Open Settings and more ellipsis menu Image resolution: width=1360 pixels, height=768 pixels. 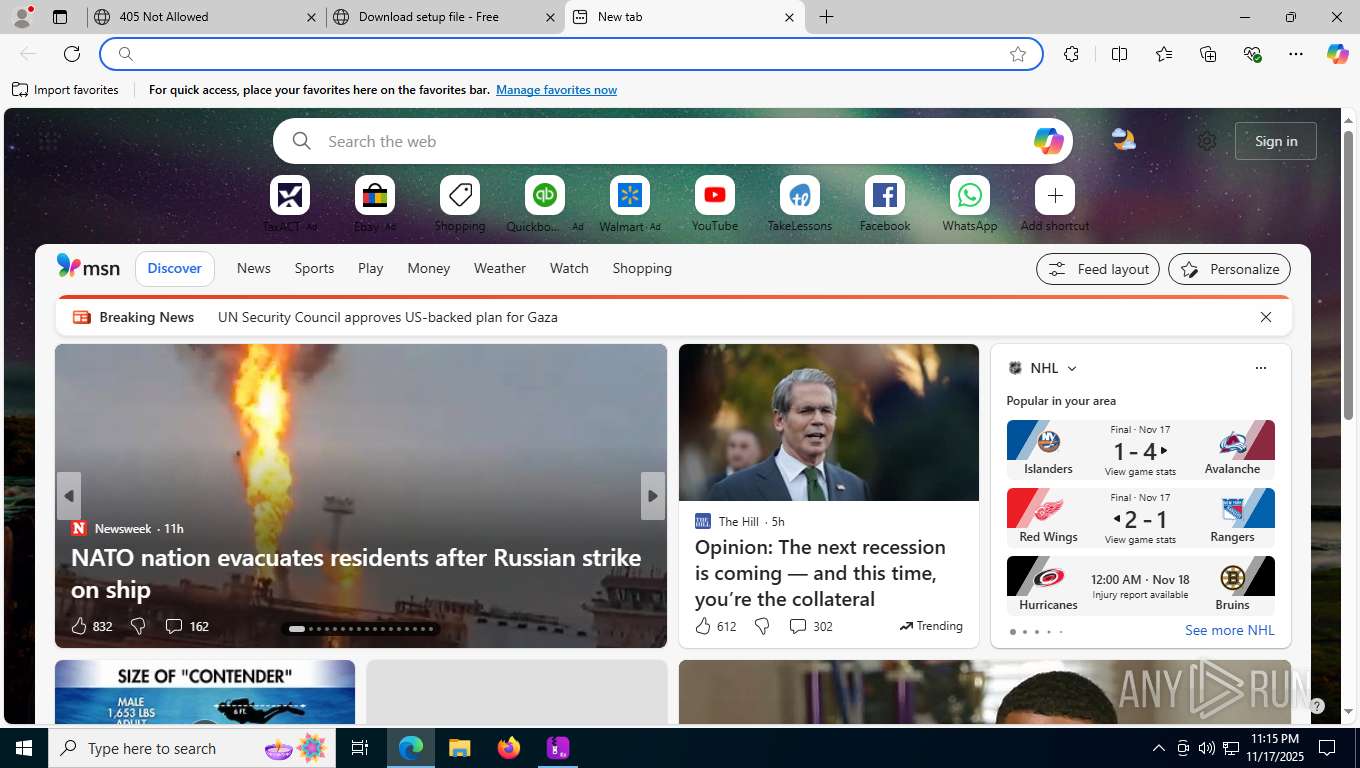(1296, 54)
